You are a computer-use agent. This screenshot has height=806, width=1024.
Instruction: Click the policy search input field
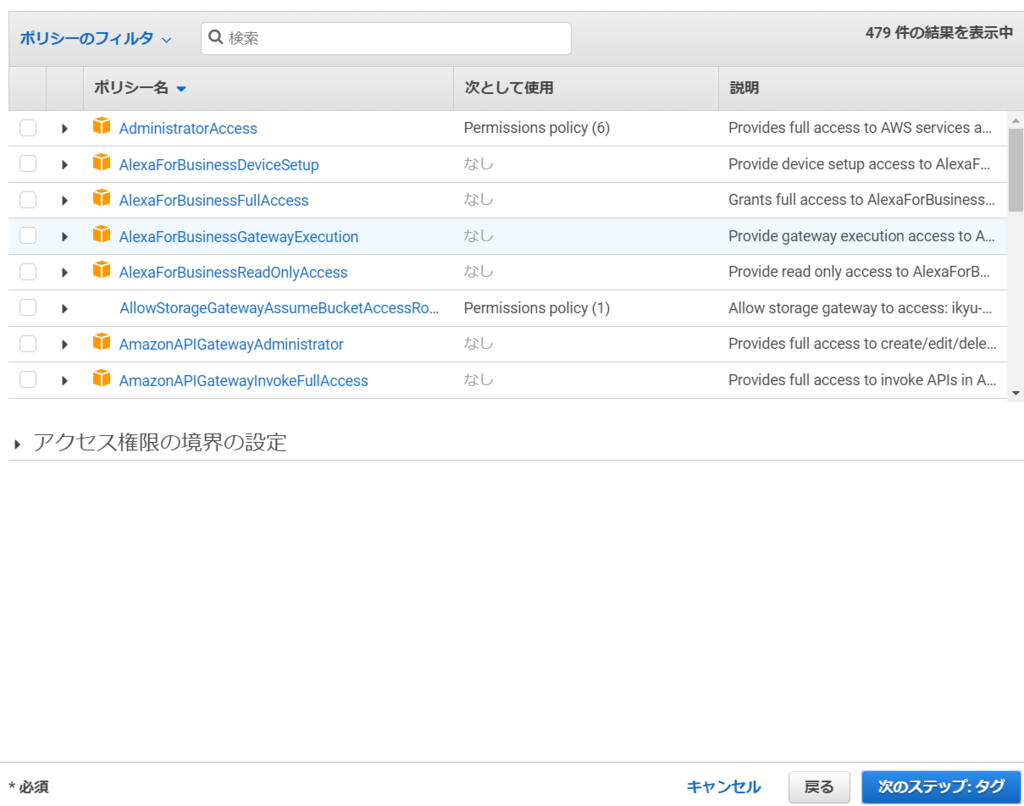click(x=386, y=39)
